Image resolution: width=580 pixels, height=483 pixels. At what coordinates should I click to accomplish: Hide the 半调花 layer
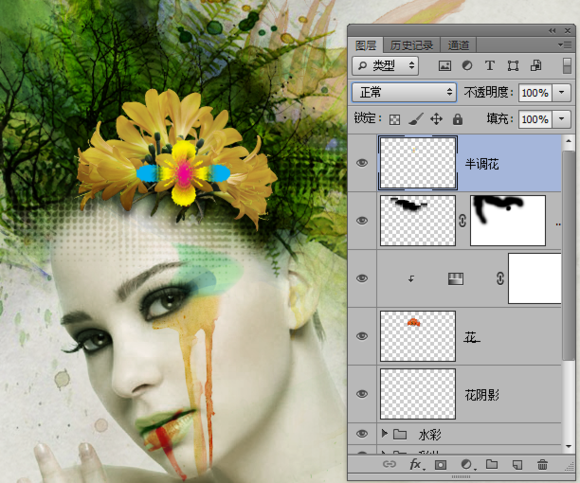pyautogui.click(x=362, y=163)
